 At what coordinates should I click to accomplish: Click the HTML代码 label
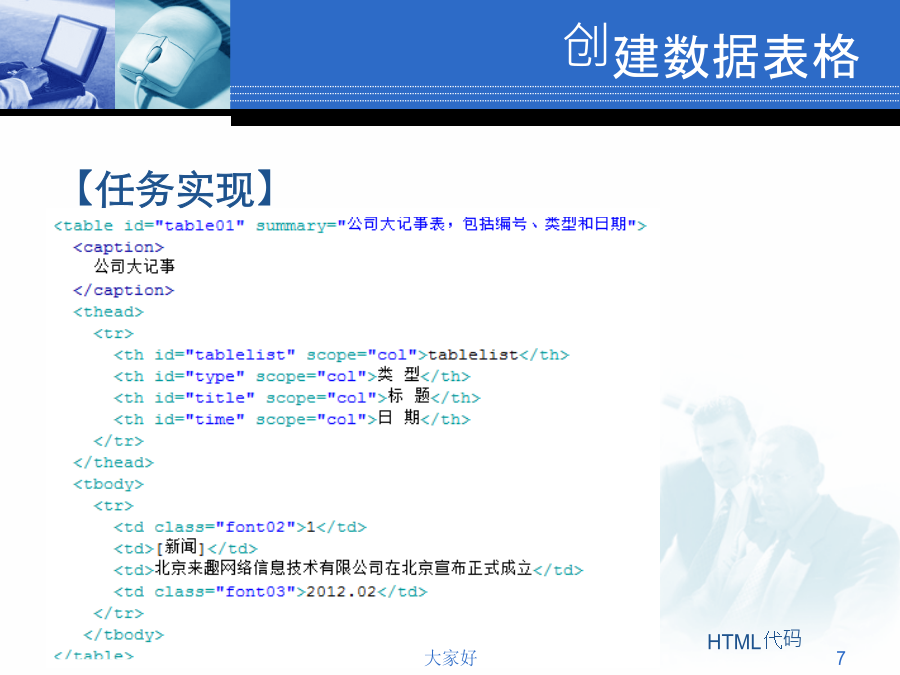click(754, 640)
